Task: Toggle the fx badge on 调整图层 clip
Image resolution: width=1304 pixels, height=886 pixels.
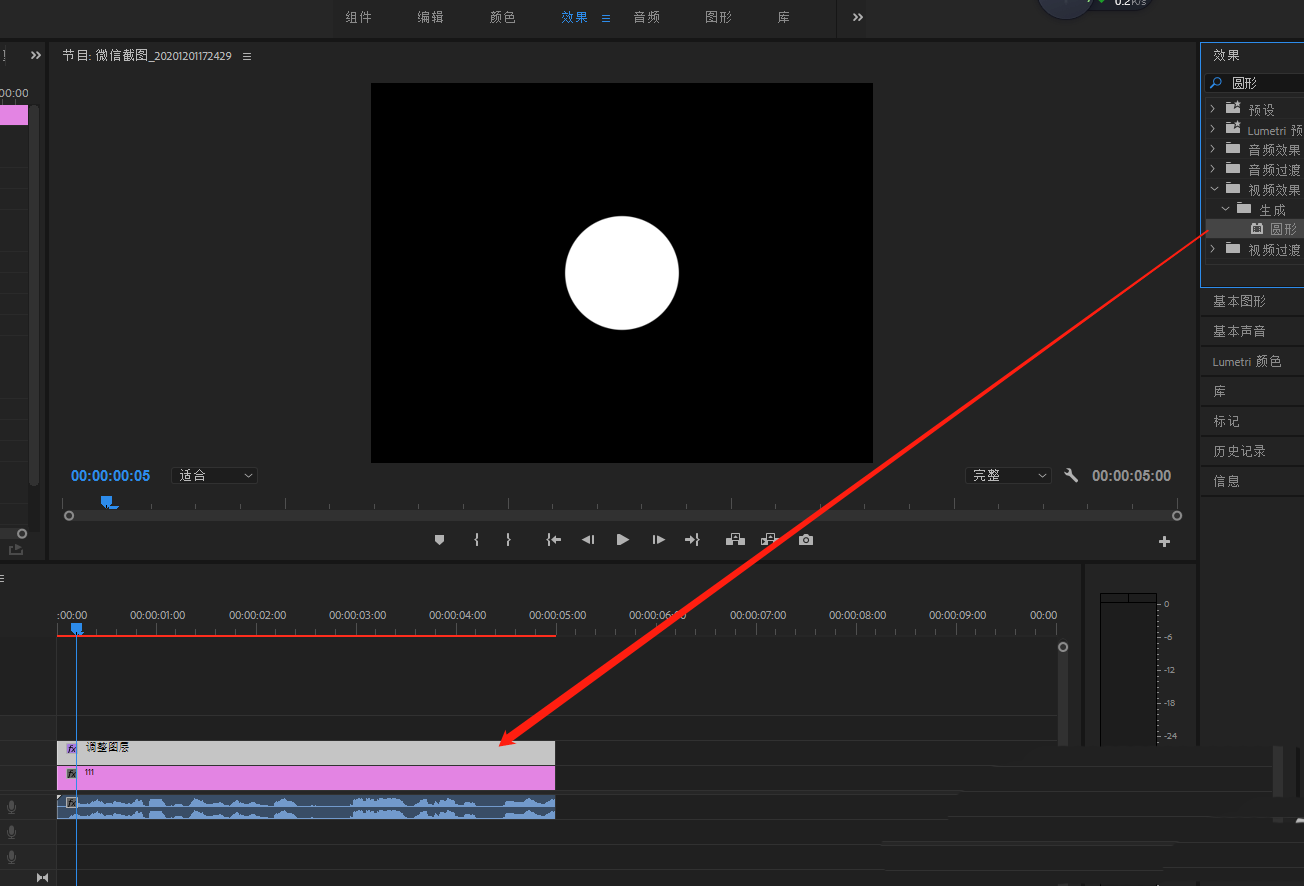Action: (x=71, y=748)
